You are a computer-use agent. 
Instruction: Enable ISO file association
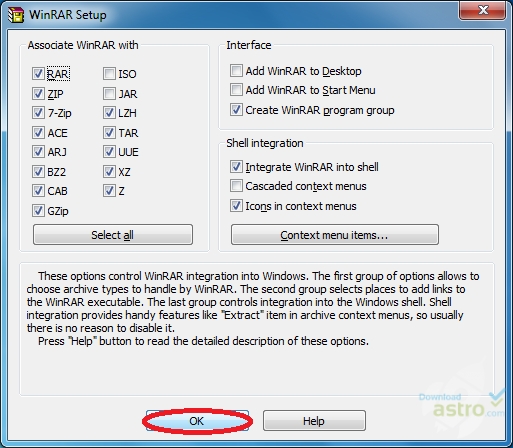point(109,74)
